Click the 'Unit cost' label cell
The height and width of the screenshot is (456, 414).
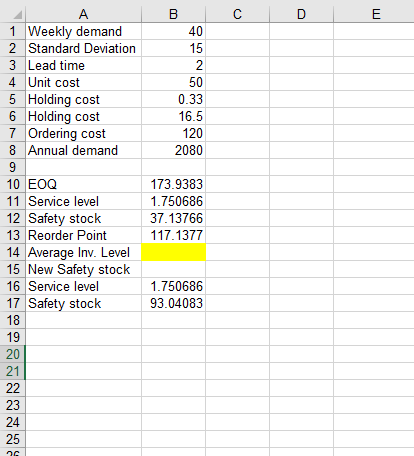coord(83,82)
